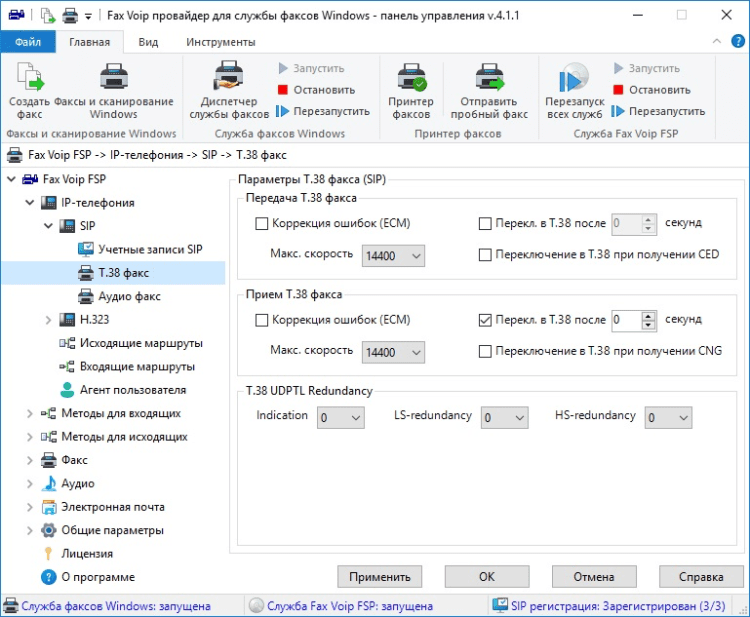
Task: Collapse the SIP tree node
Action: click(48, 225)
